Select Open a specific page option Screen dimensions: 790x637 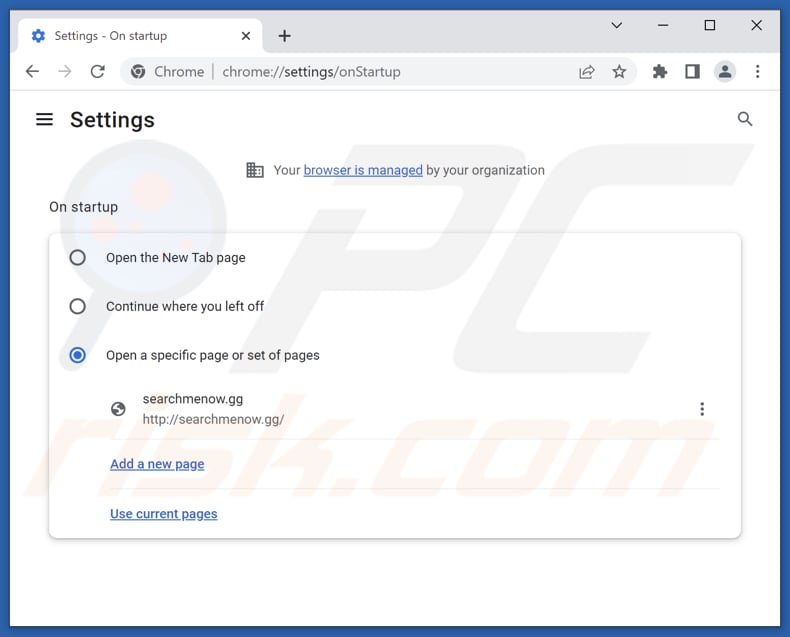[78, 355]
